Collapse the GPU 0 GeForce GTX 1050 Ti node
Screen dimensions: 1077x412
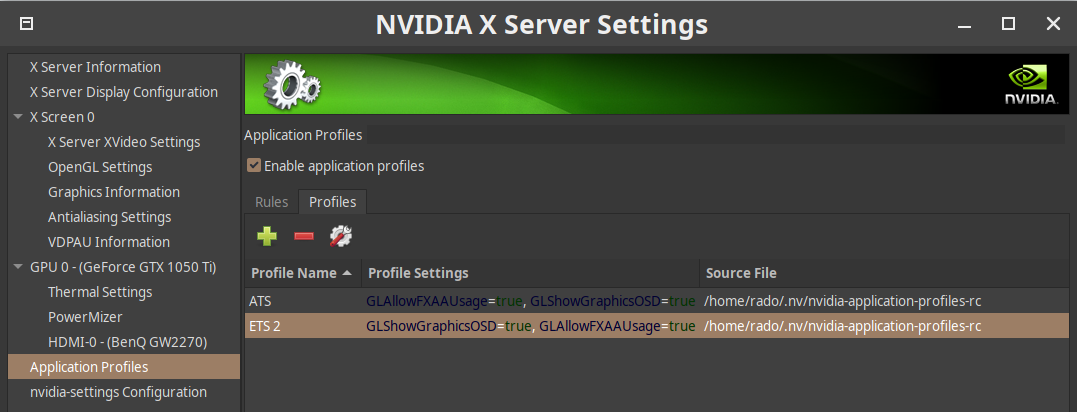tap(18, 267)
